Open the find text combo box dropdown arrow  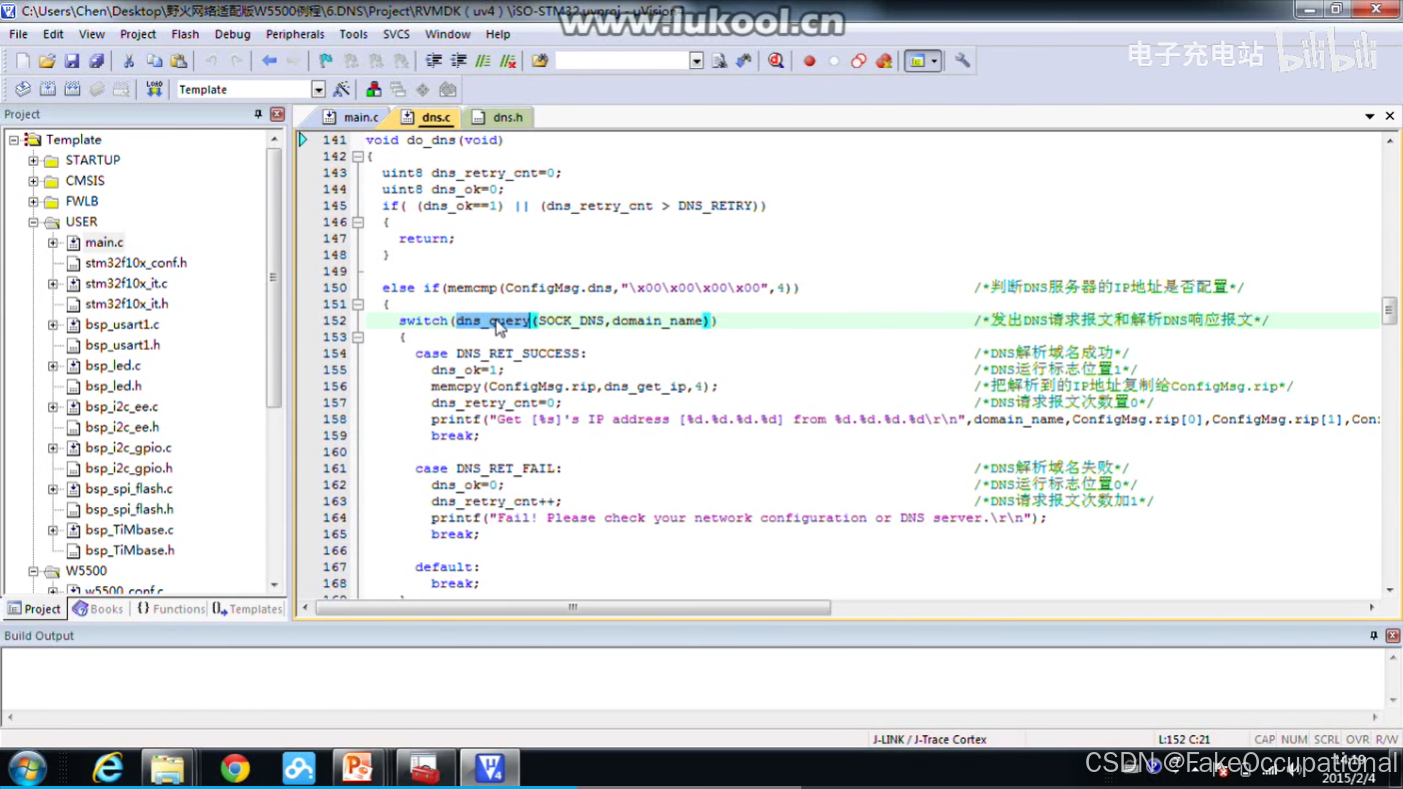696,61
